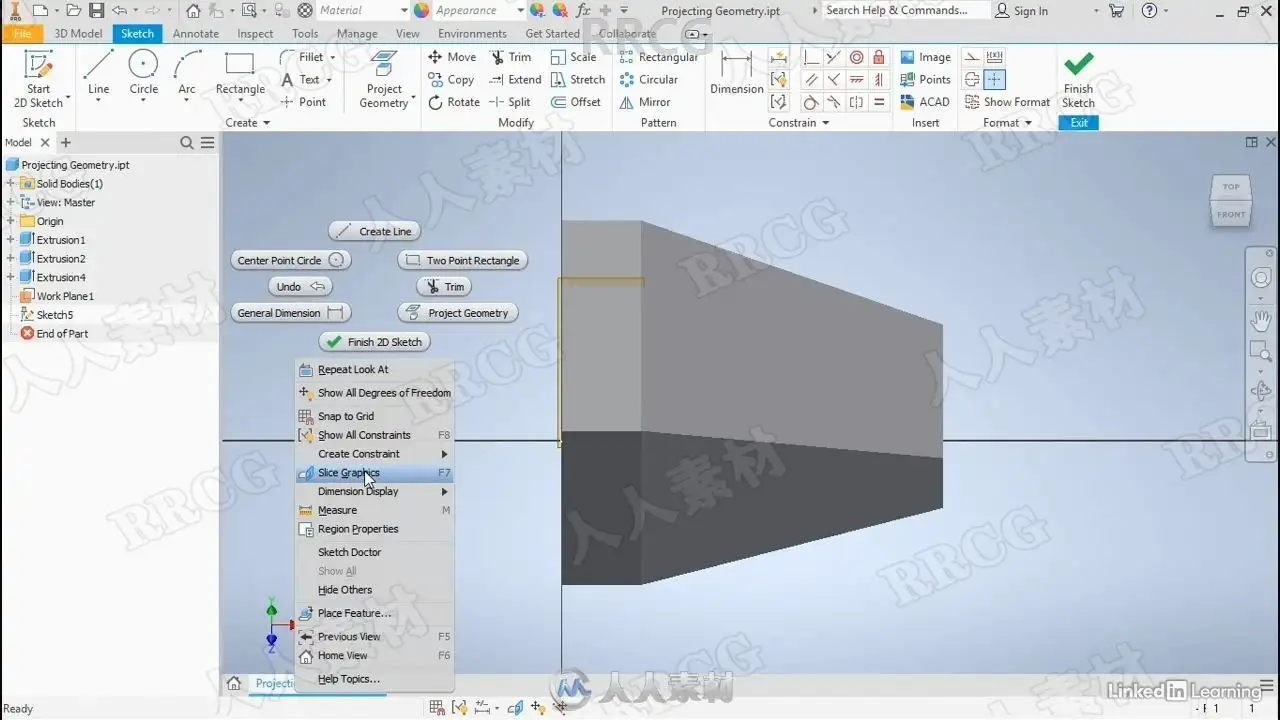Choose the Rotate tool
Viewport: 1280px width, 720px height.
tap(454, 102)
